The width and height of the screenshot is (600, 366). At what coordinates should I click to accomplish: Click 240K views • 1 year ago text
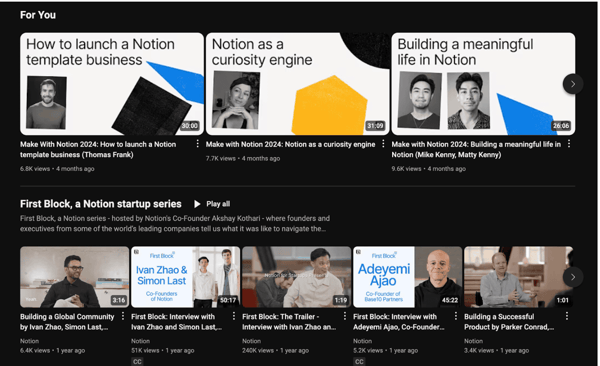[275, 350]
